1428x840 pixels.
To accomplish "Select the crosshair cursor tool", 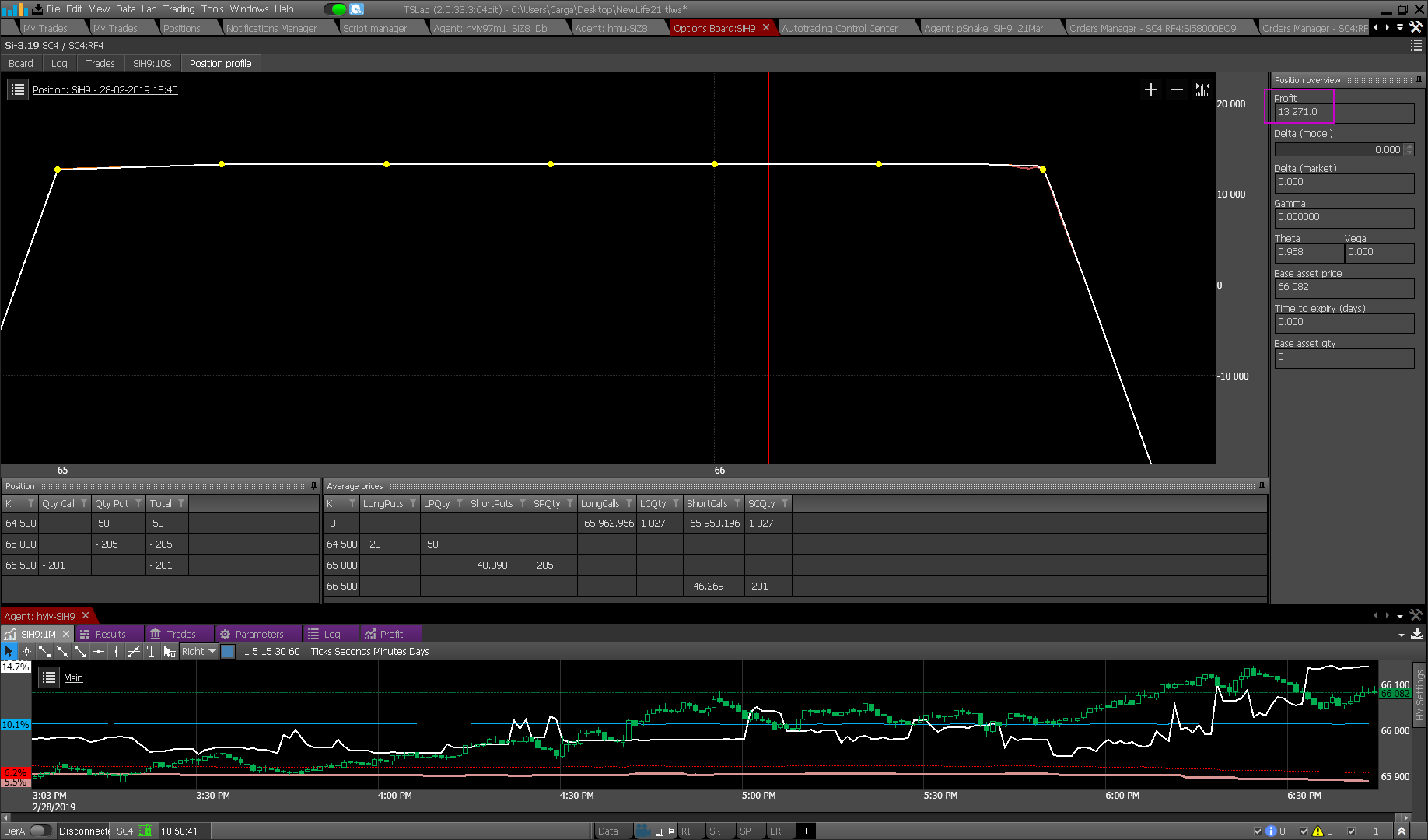I will coord(26,652).
